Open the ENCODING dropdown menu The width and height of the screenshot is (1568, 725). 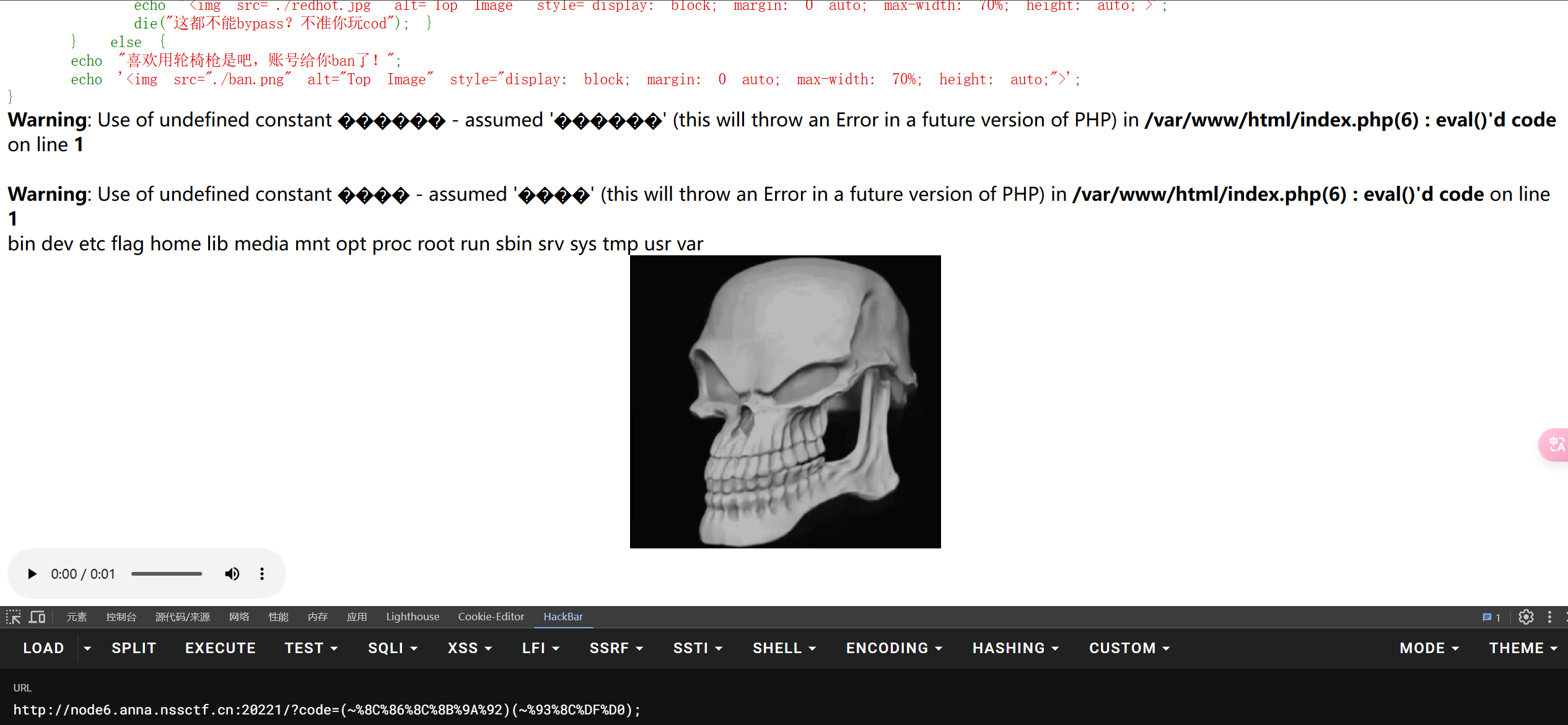point(894,648)
